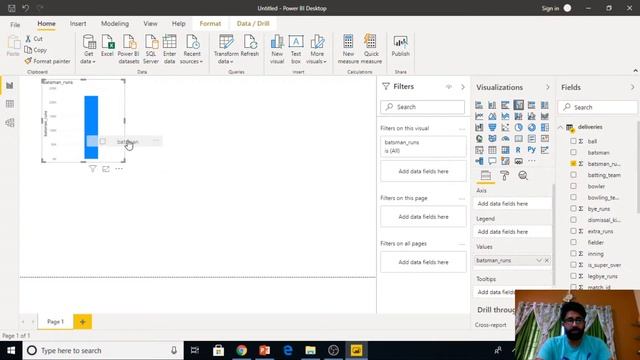640x360 pixels.
Task: Open the Format paint-roller tab
Action: point(504,176)
